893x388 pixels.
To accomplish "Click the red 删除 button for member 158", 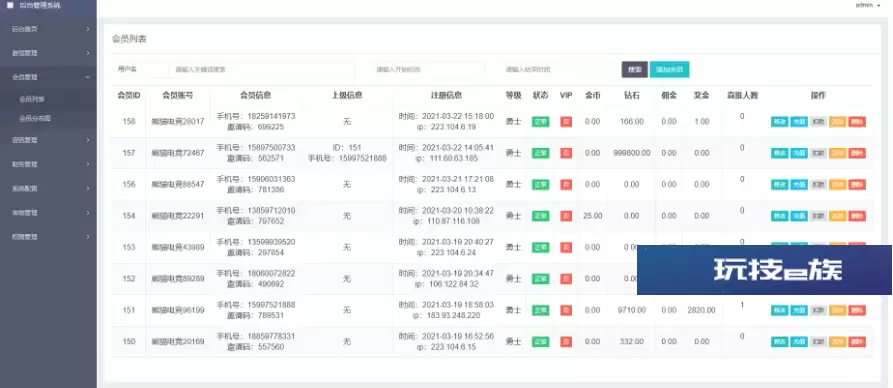I will pyautogui.click(x=857, y=122).
